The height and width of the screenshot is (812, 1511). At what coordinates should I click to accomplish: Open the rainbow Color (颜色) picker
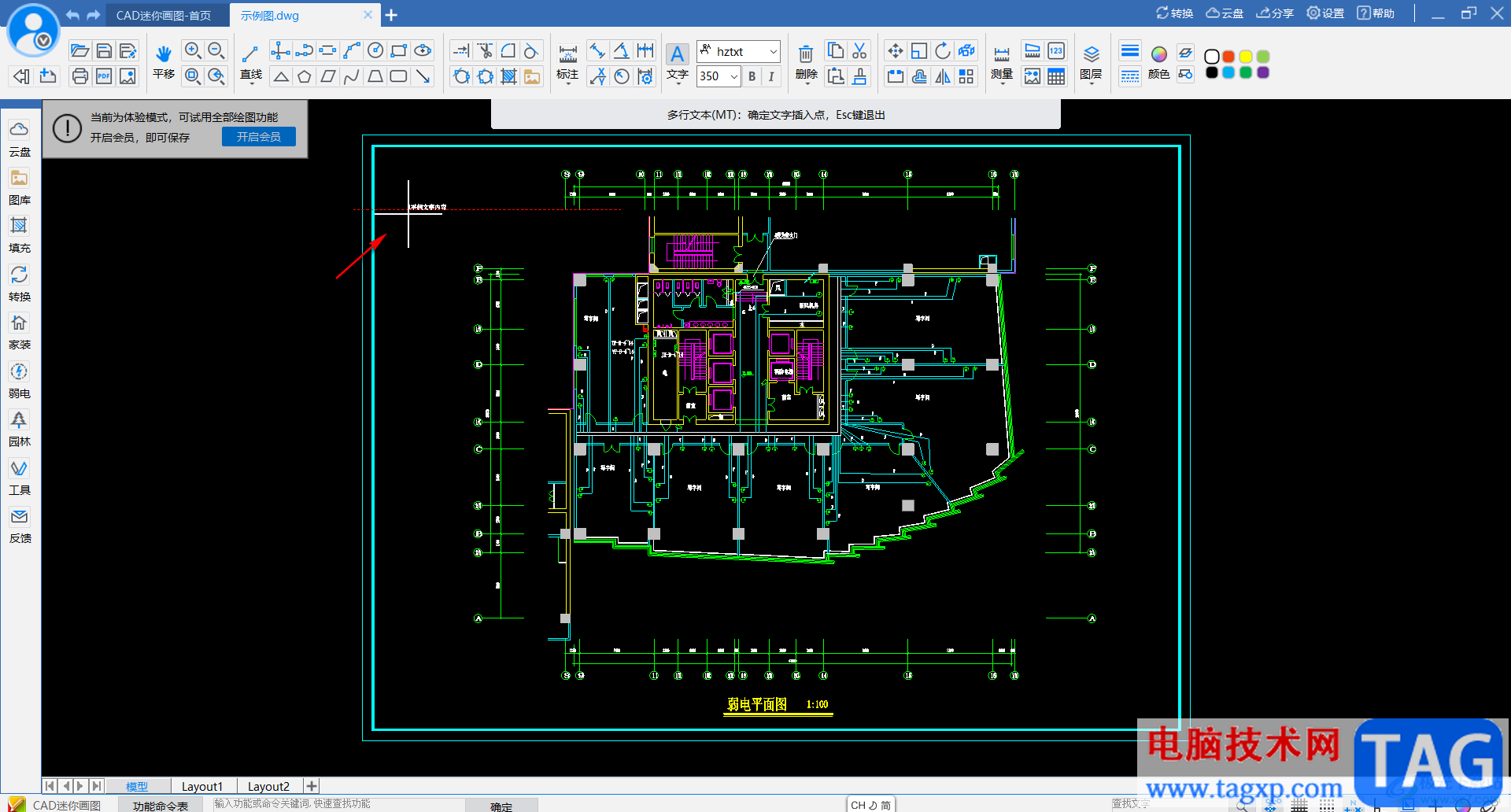[x=1158, y=63]
